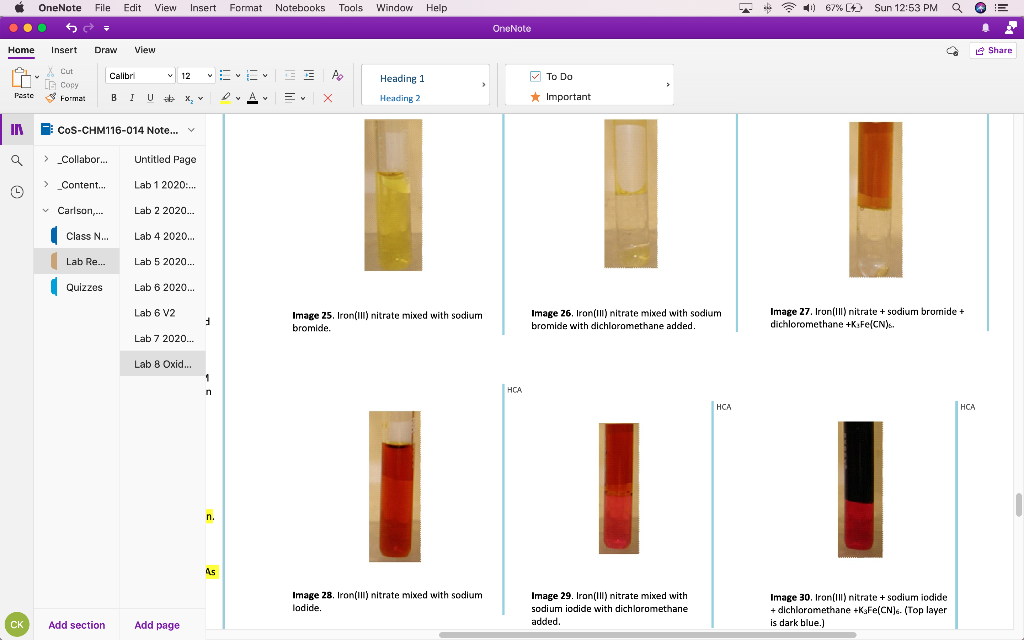Viewport: 1024px width, 640px height.
Task: Apply the font color
Action: 253,98
